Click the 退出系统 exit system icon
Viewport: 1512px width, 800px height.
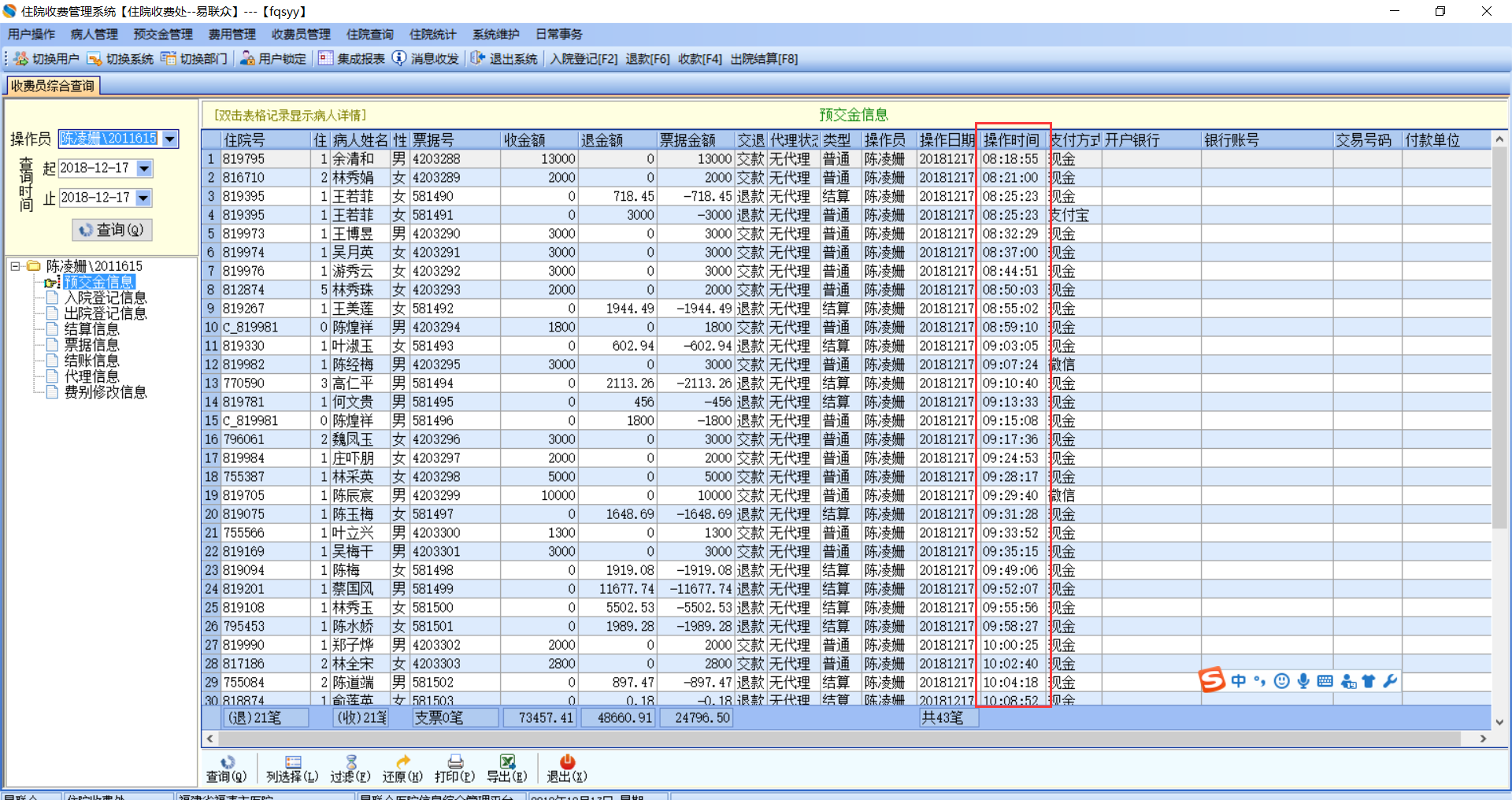click(x=478, y=59)
